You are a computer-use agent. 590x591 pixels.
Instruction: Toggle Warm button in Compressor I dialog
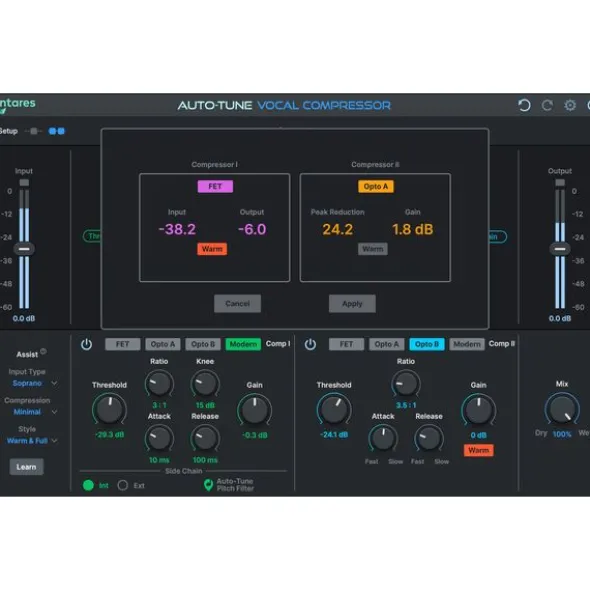coord(212,249)
